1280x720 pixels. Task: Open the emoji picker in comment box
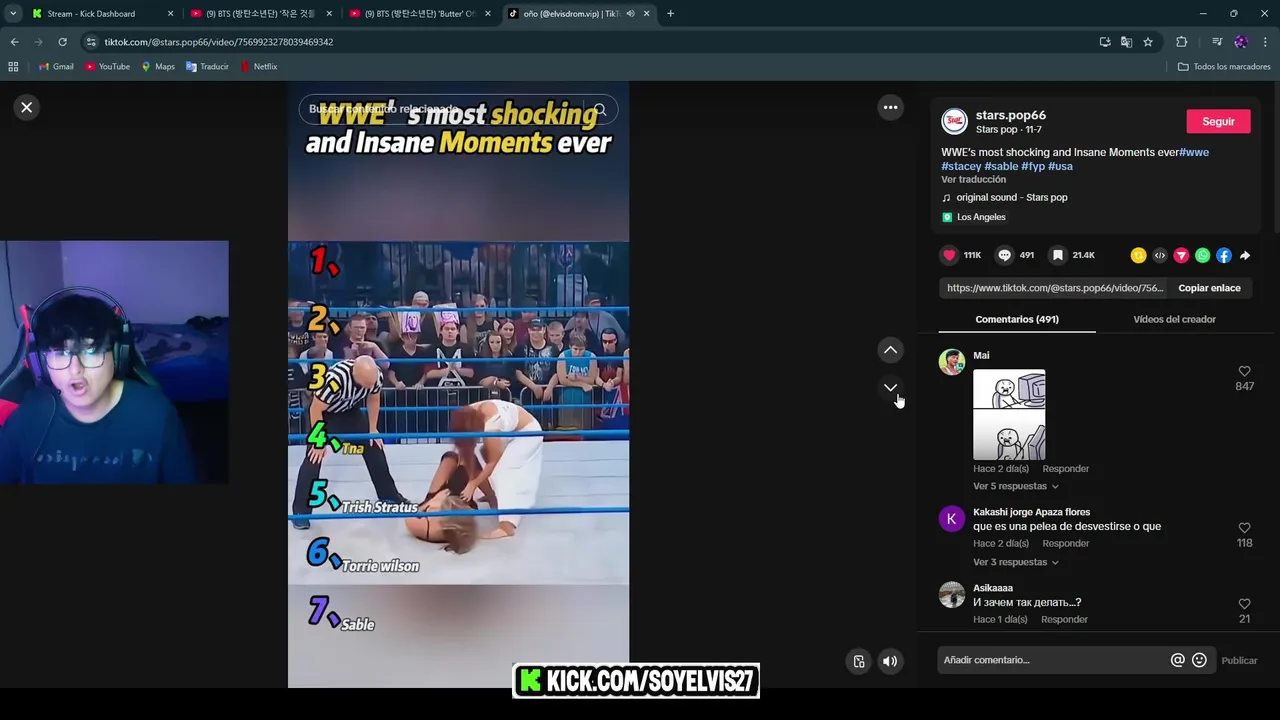[x=1199, y=660]
